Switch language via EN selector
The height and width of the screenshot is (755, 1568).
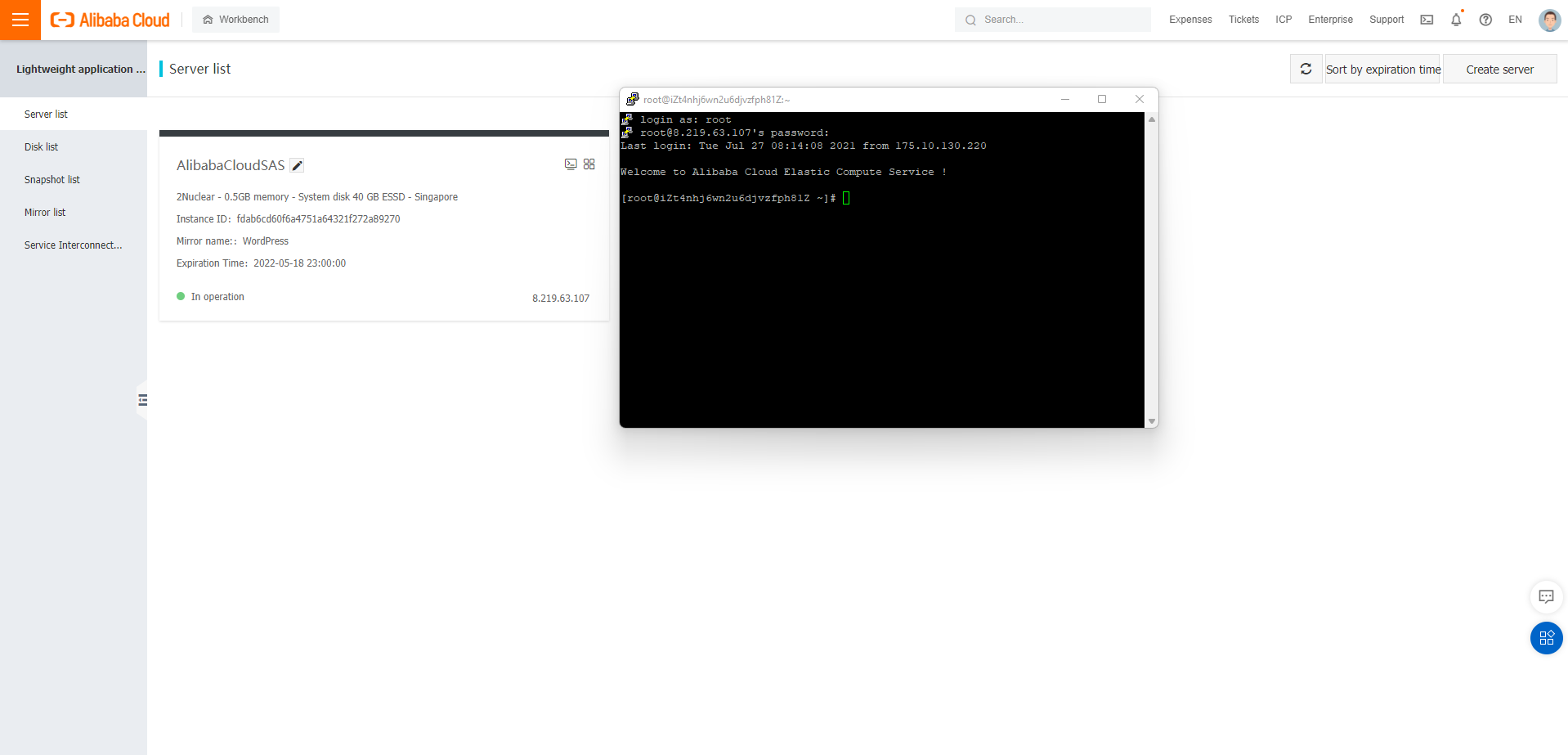tap(1515, 20)
